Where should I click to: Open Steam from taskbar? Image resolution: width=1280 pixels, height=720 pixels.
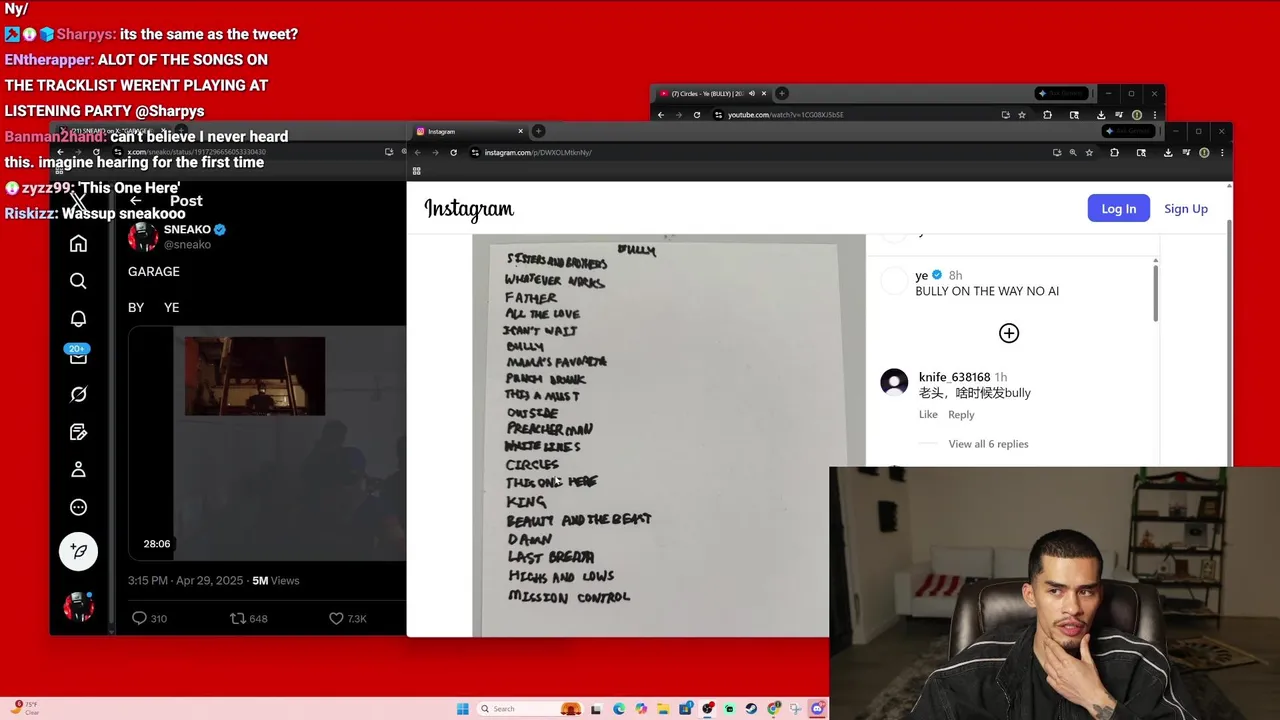tap(751, 709)
